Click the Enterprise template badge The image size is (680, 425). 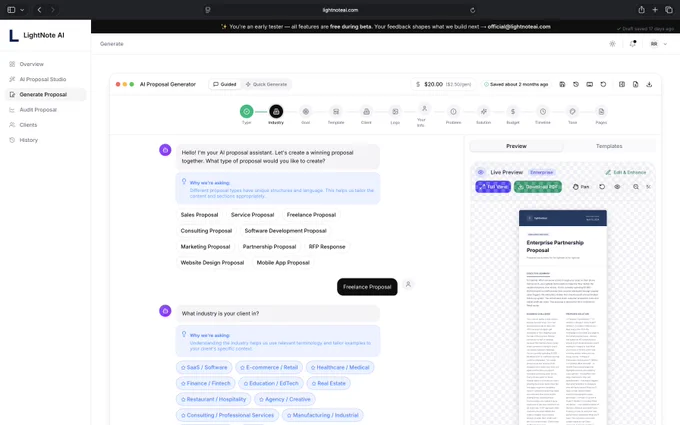[x=542, y=172]
